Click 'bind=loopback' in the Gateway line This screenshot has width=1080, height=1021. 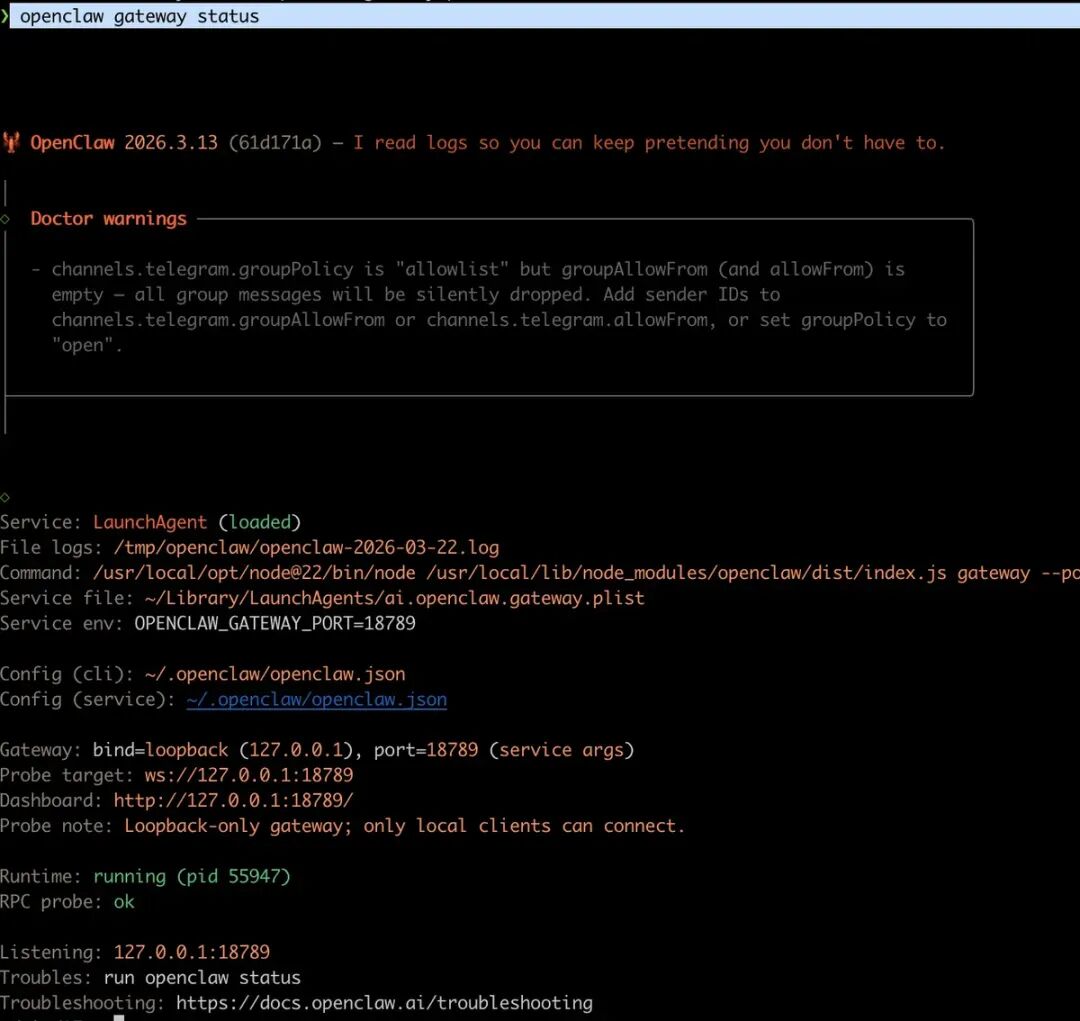tap(160, 750)
